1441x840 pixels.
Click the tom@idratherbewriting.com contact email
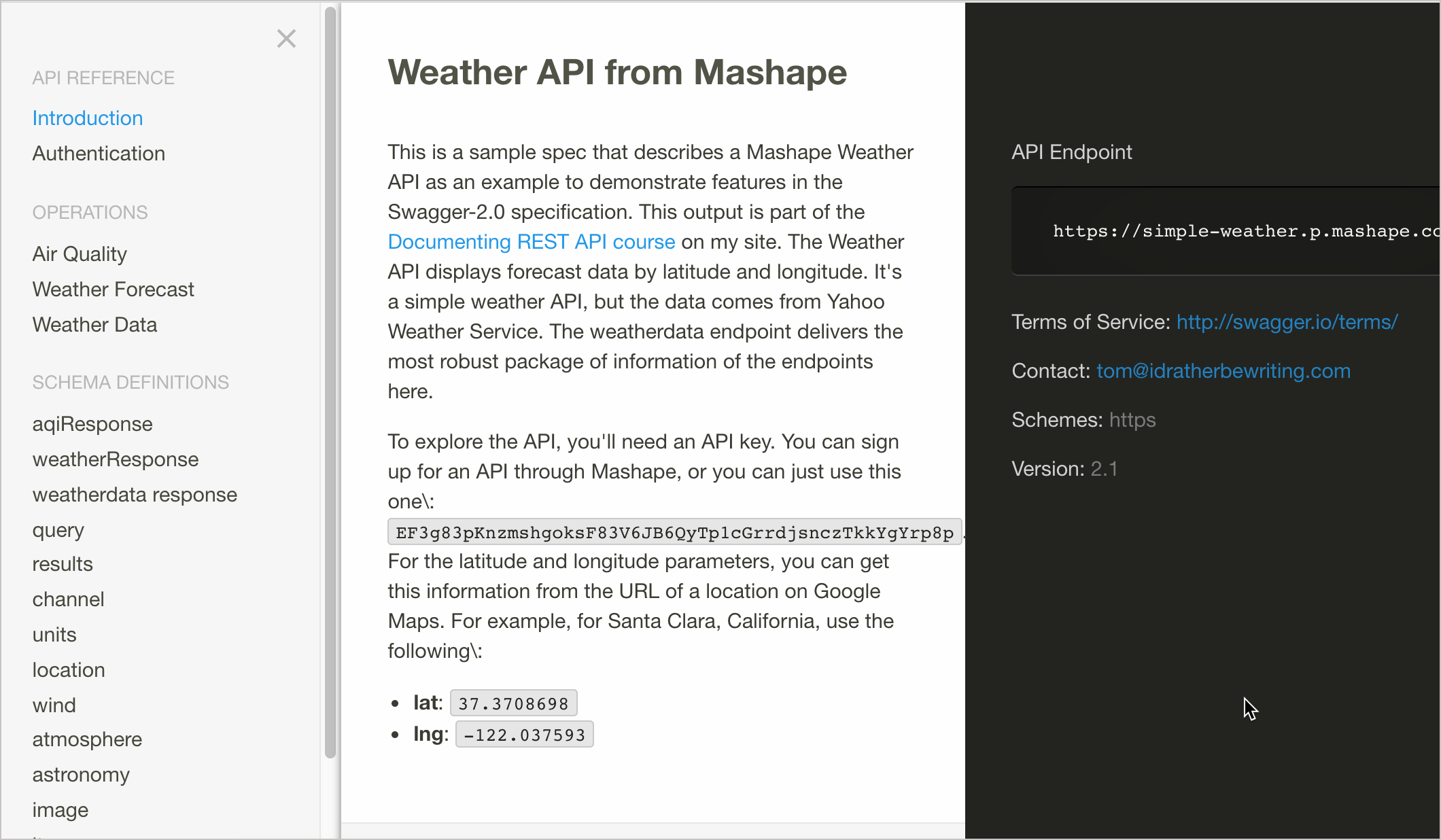click(x=1223, y=371)
